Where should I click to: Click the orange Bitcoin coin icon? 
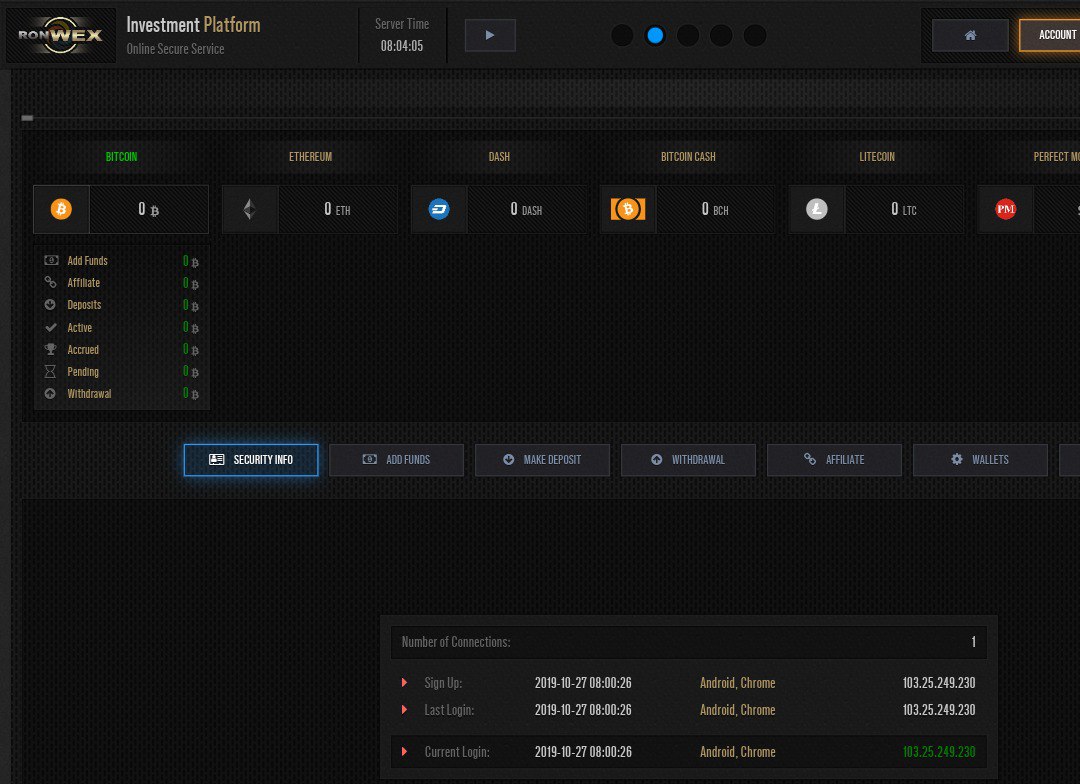61,209
